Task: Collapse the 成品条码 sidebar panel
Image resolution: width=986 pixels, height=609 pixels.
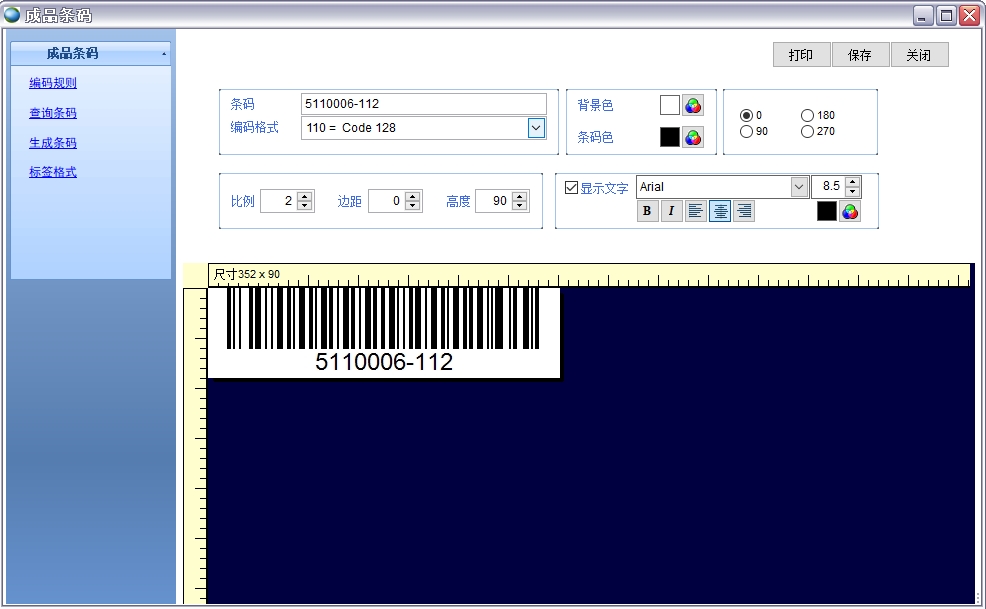Action: click(x=166, y=52)
